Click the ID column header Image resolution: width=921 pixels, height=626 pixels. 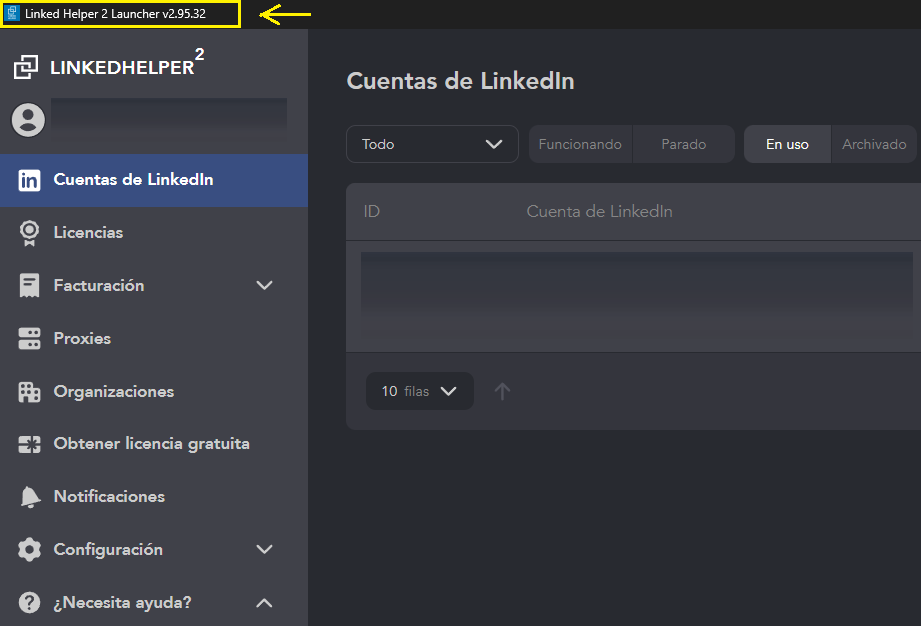[372, 212]
